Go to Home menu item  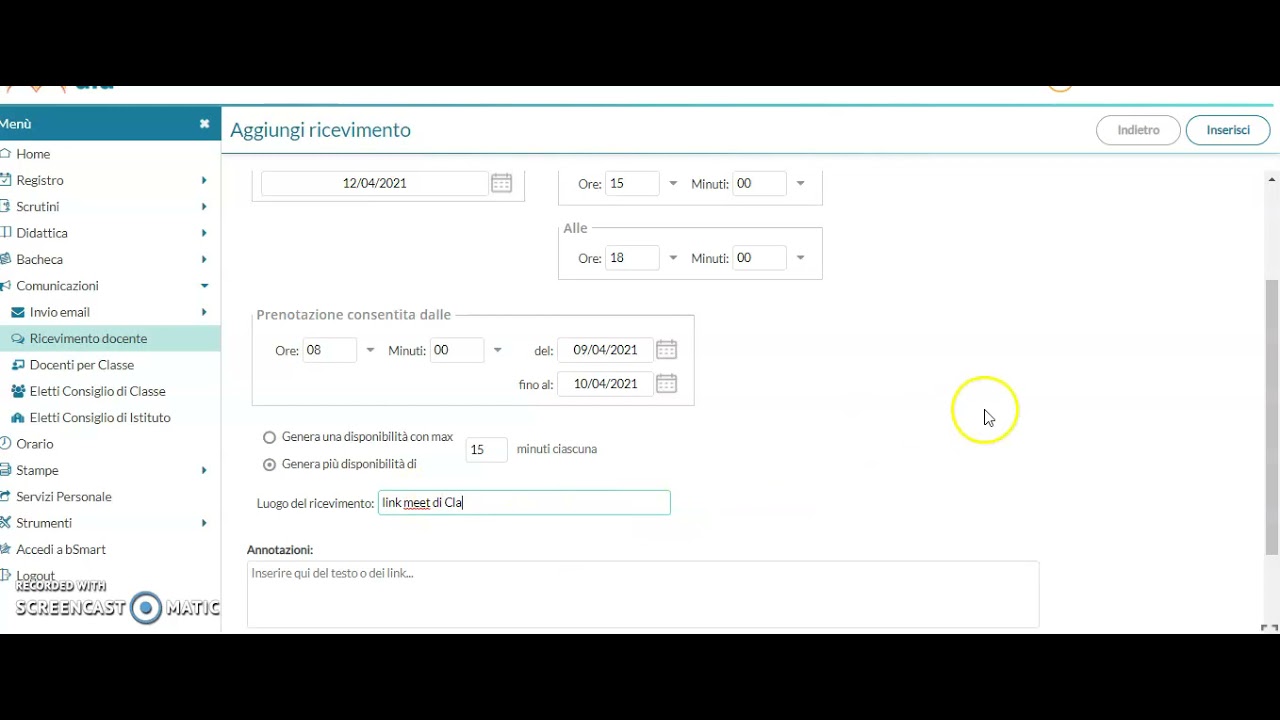(33, 154)
